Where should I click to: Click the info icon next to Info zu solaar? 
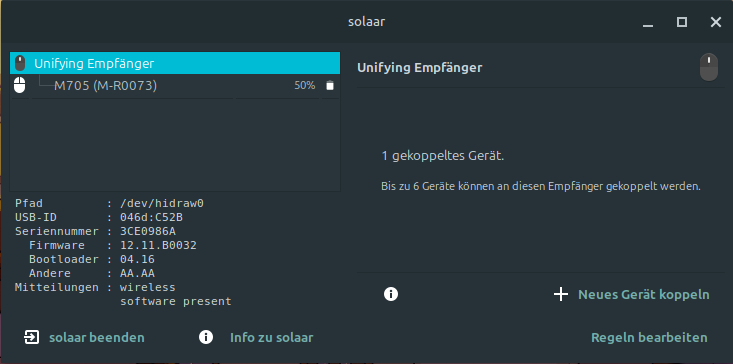tap(206, 337)
